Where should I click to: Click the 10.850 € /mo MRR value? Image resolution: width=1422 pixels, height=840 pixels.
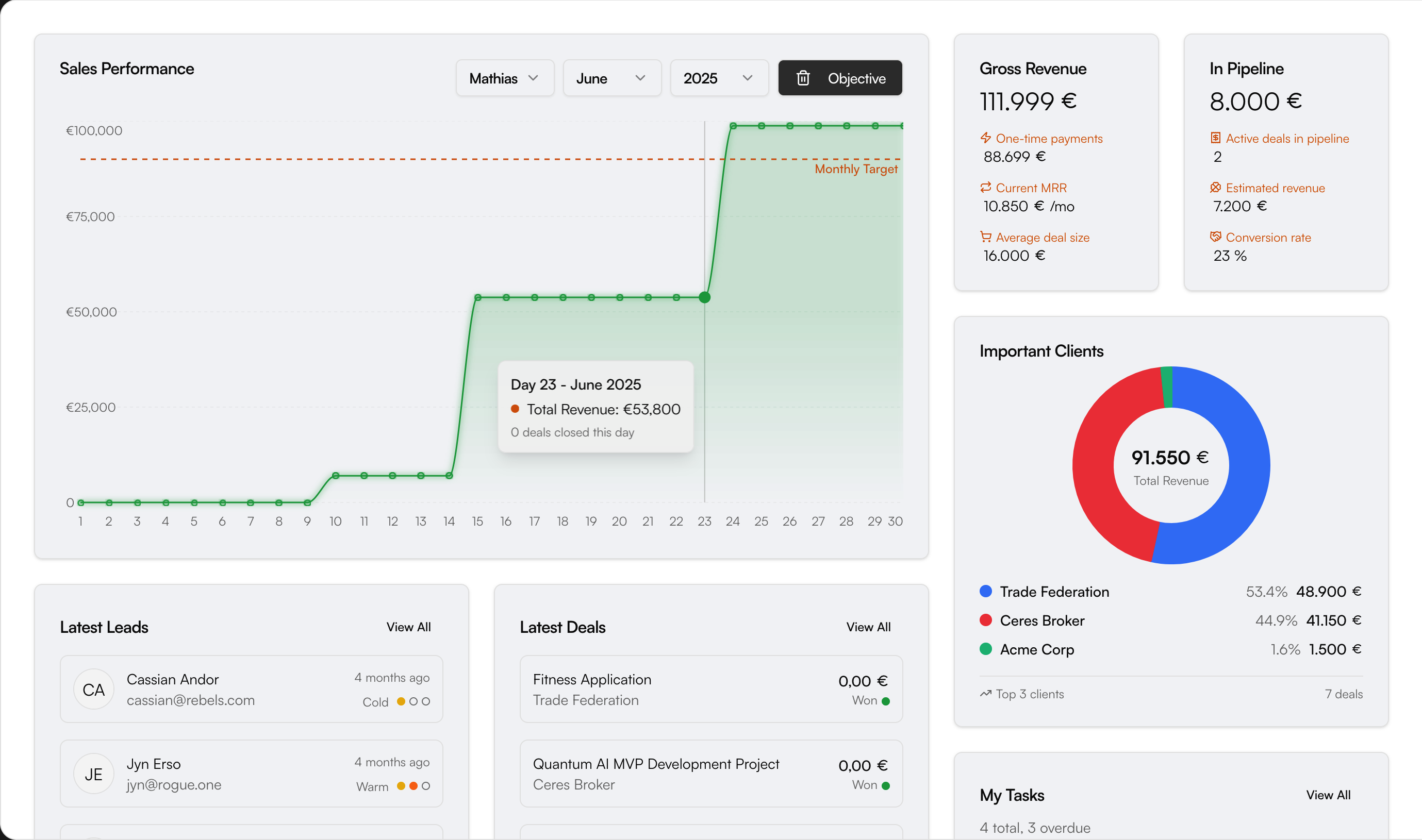1029,206
